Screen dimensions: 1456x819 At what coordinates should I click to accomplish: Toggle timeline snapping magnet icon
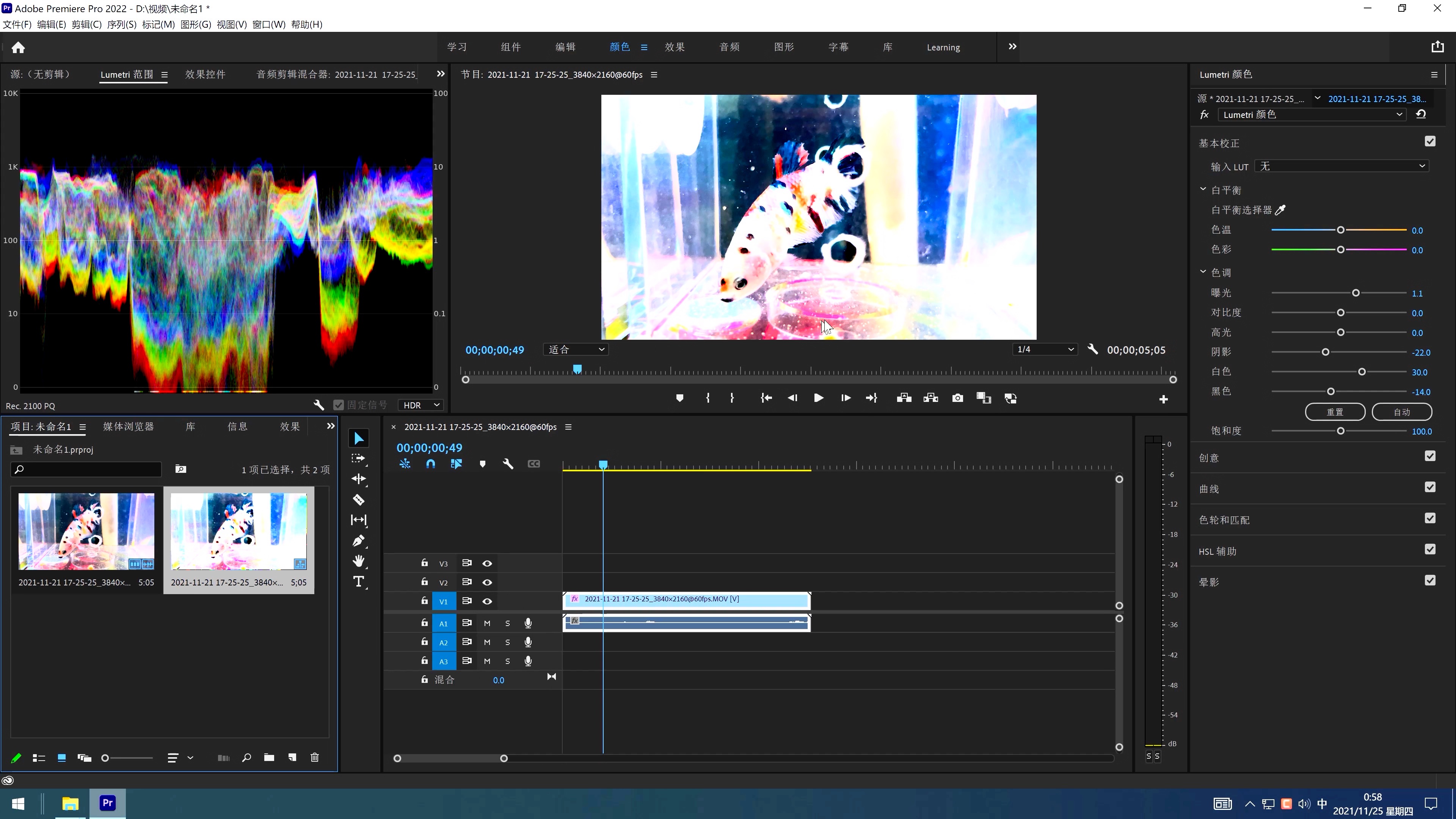click(x=431, y=464)
